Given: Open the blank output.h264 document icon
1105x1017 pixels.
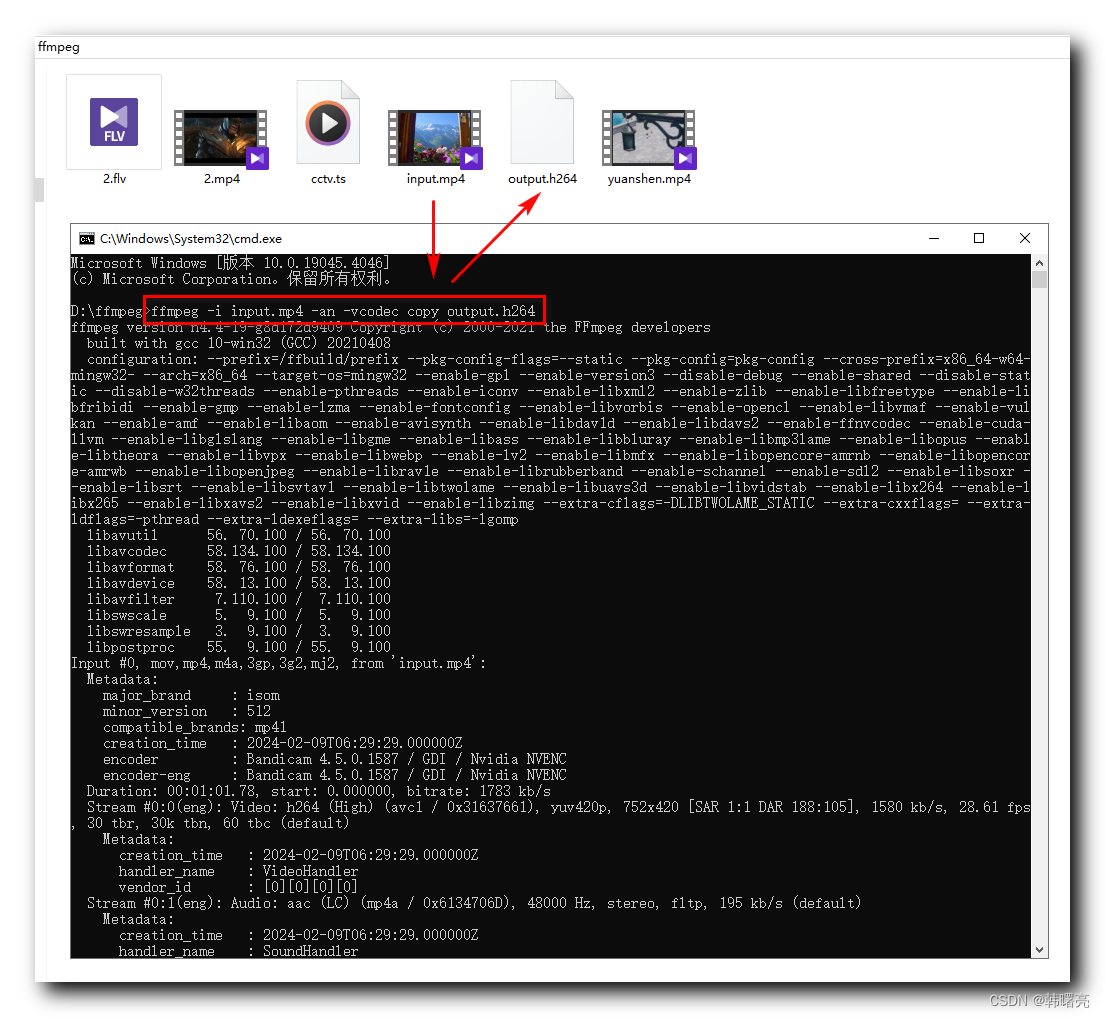Looking at the screenshot, I should [542, 121].
